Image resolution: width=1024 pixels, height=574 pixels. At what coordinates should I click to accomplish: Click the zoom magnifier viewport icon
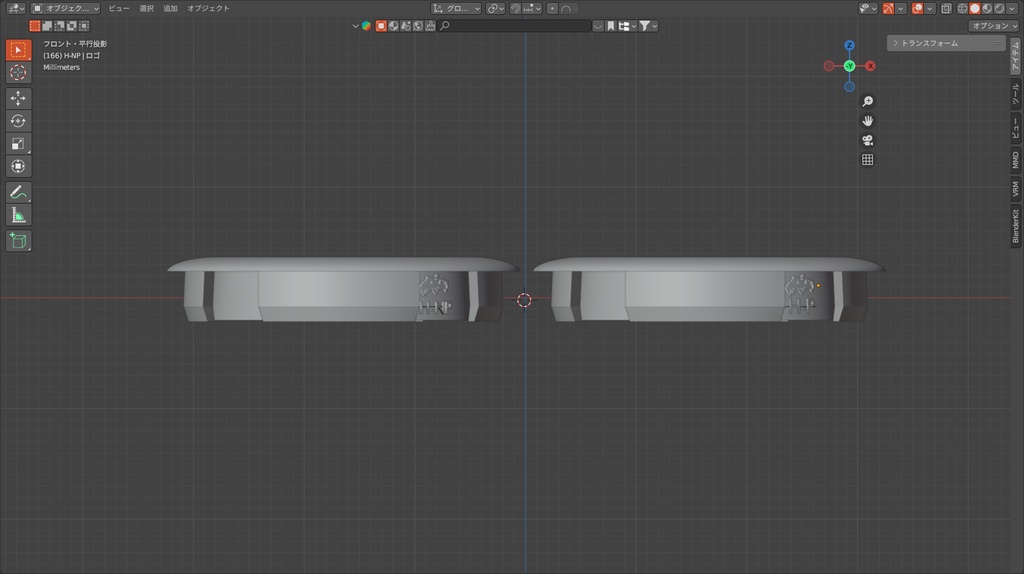(x=867, y=101)
